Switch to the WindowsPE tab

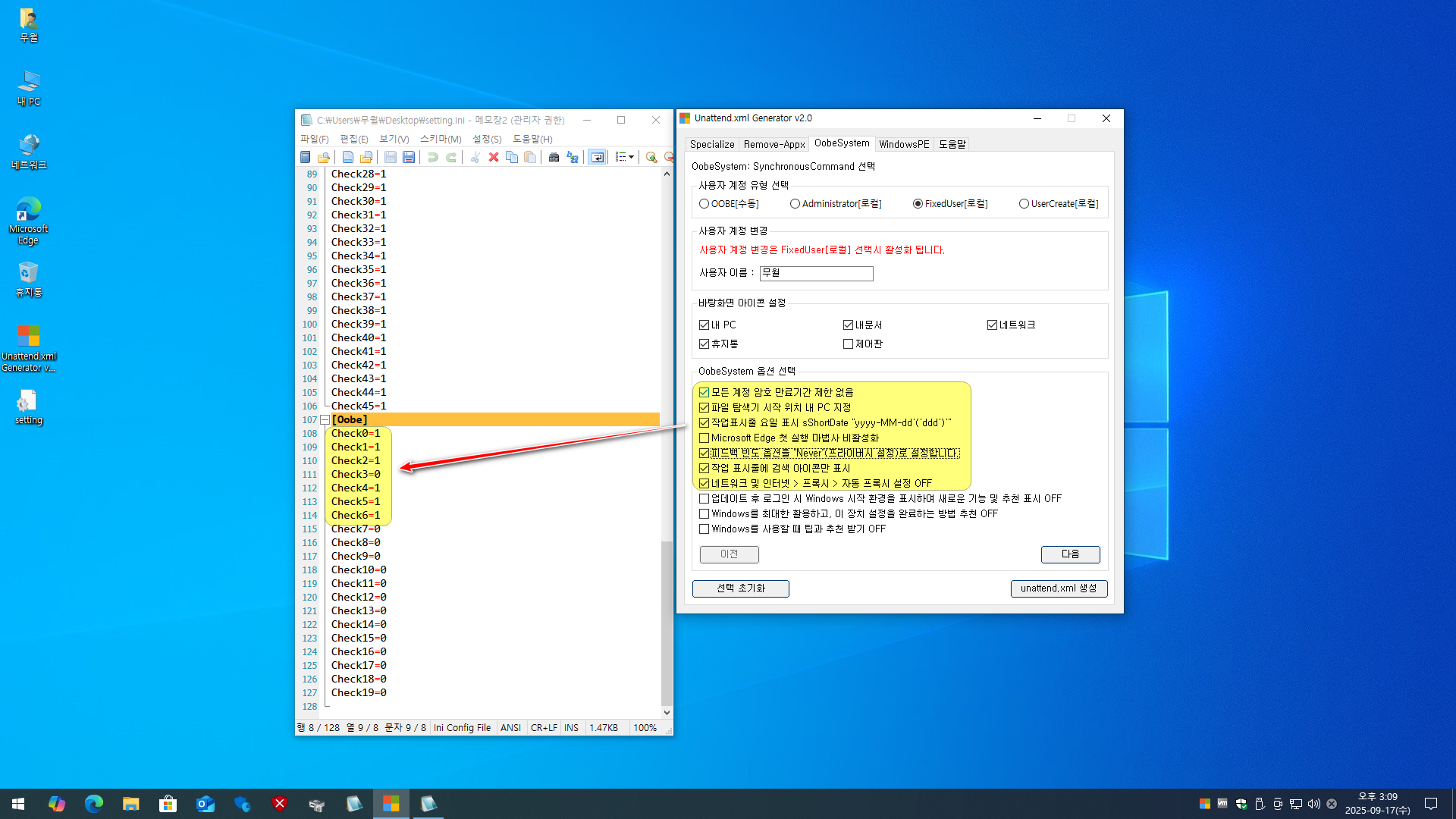pos(903,144)
